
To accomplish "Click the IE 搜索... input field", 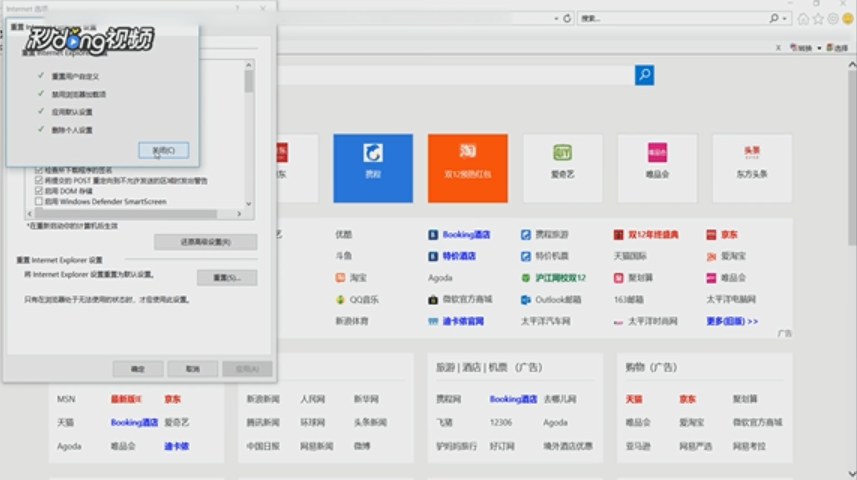I will (x=672, y=18).
